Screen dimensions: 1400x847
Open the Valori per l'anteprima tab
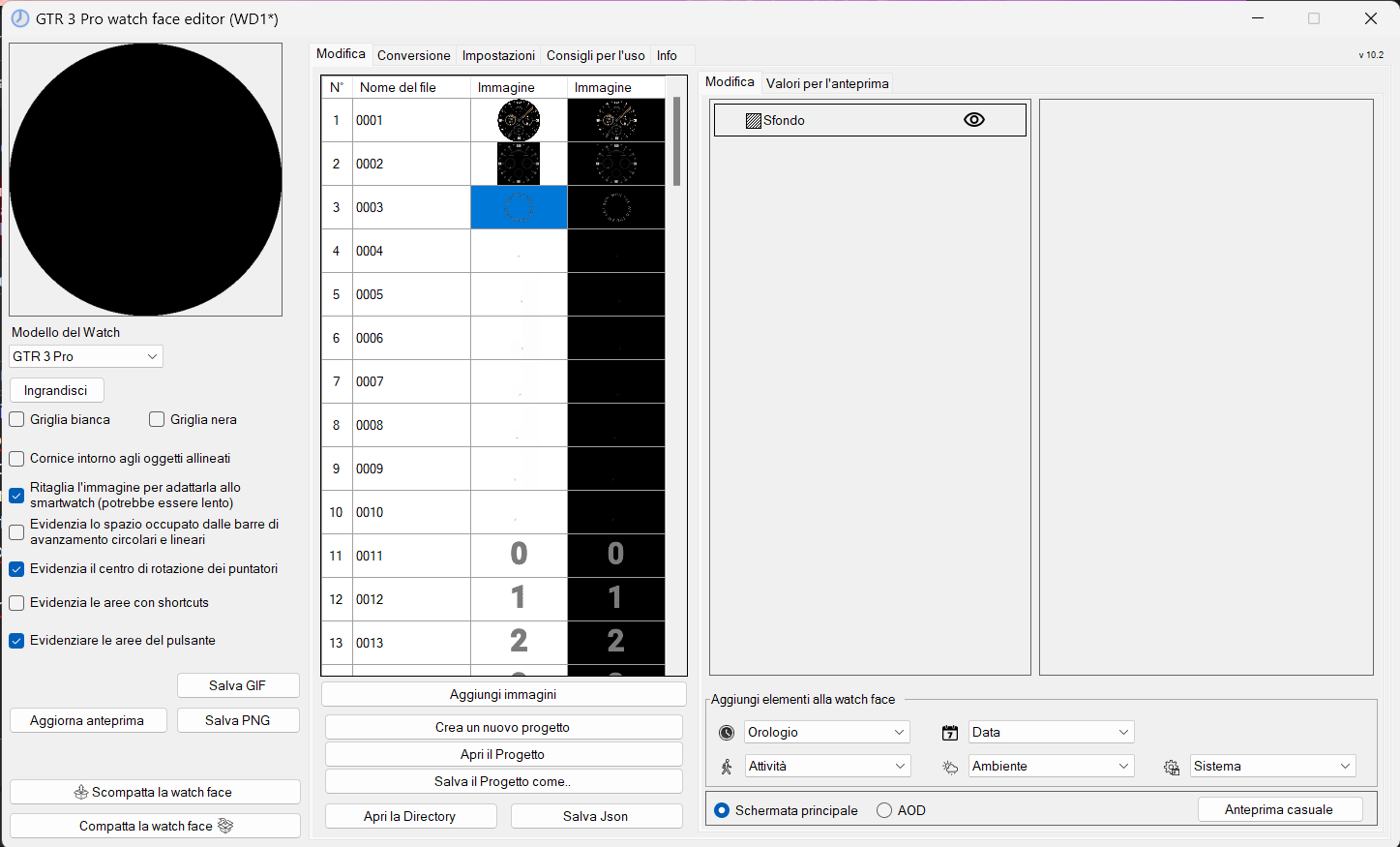tap(827, 83)
